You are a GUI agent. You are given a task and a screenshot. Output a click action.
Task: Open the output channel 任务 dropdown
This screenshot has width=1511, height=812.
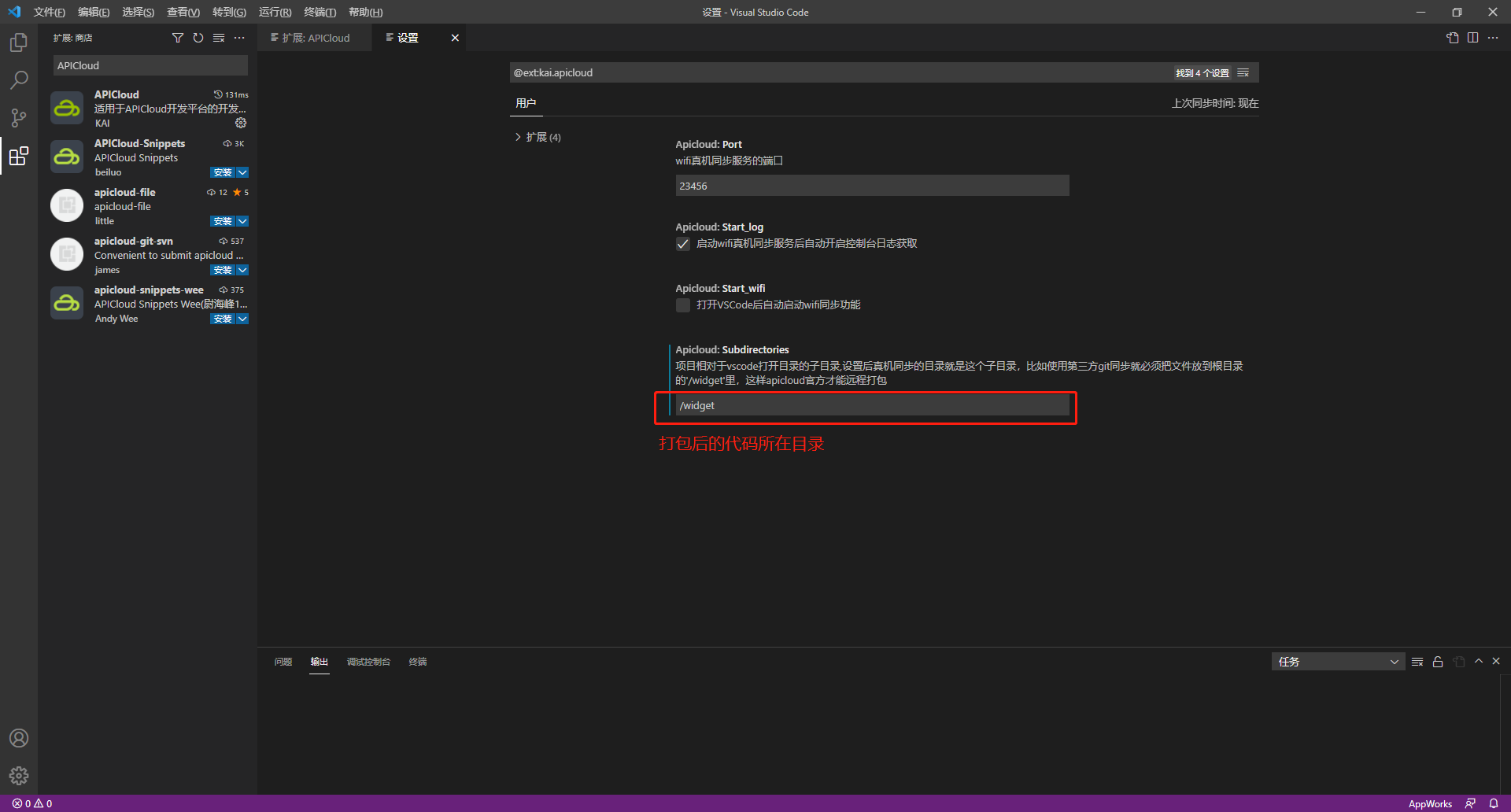1338,662
